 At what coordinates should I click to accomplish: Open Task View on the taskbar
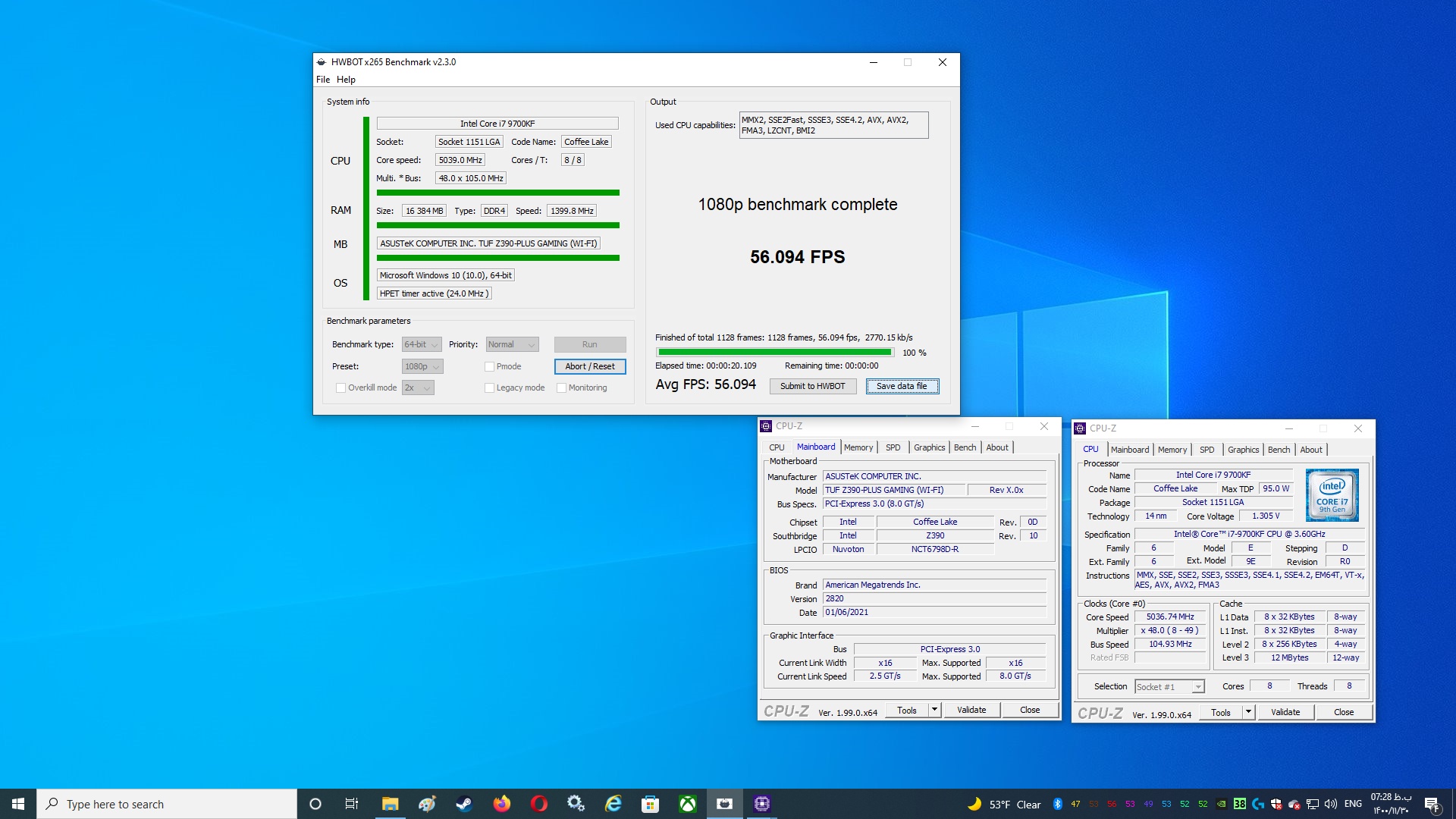352,804
